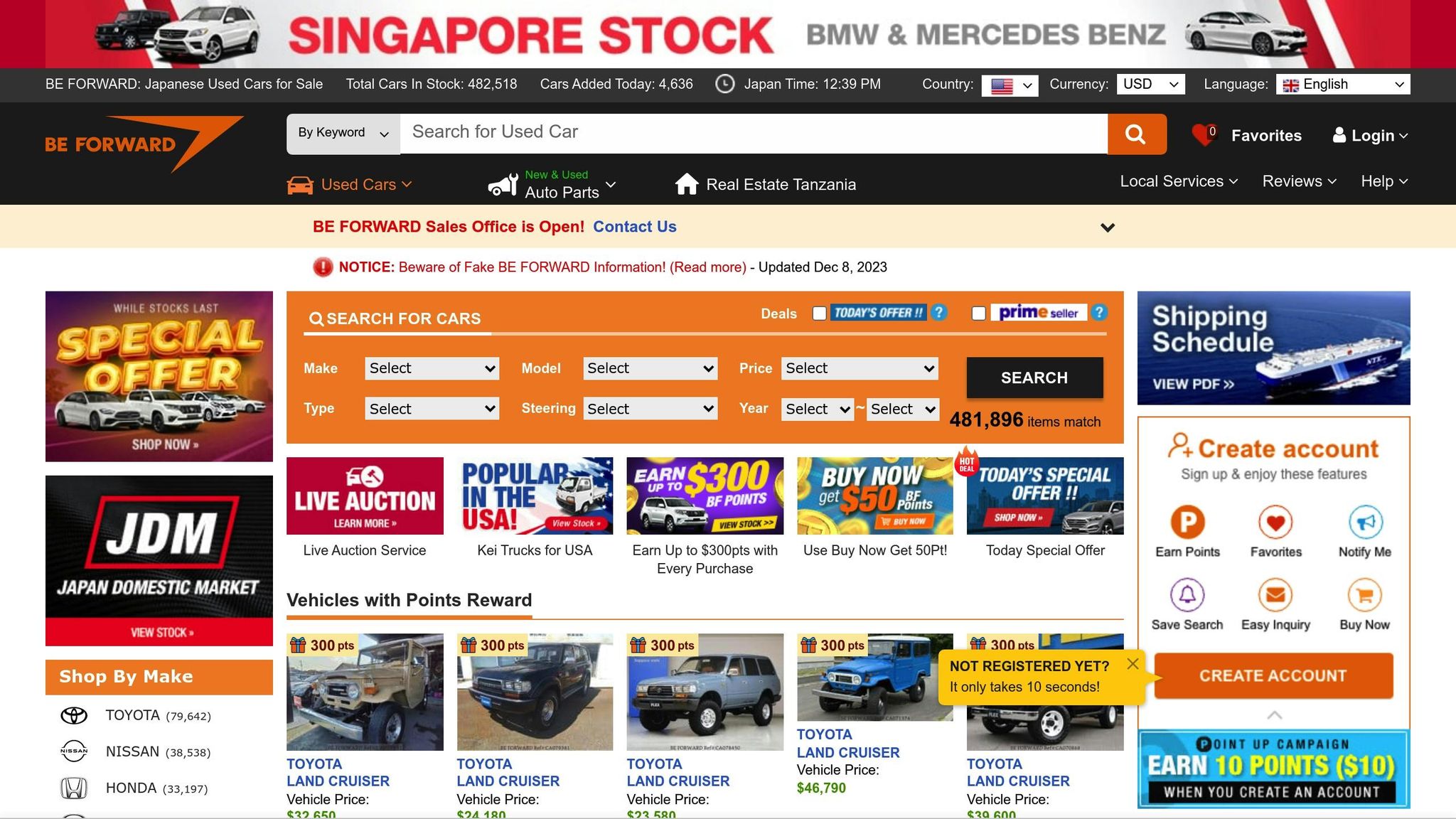Focus the Search for Used Car field
The width and height of the screenshot is (1456, 819).
click(754, 134)
